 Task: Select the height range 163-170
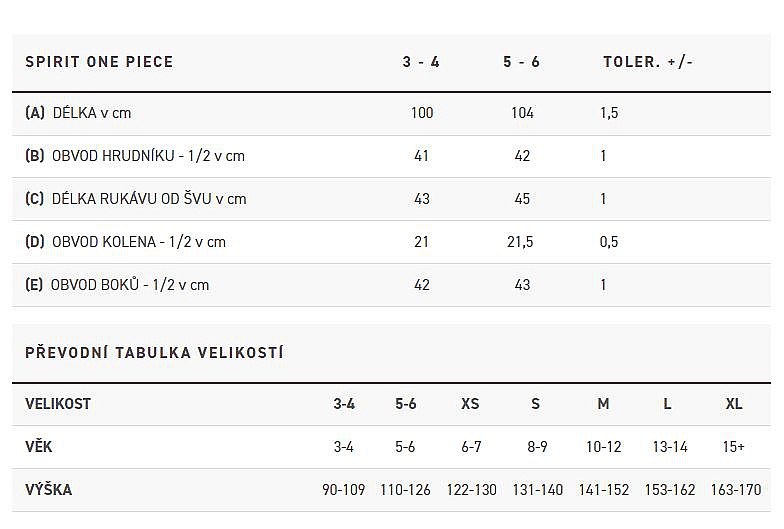735,490
